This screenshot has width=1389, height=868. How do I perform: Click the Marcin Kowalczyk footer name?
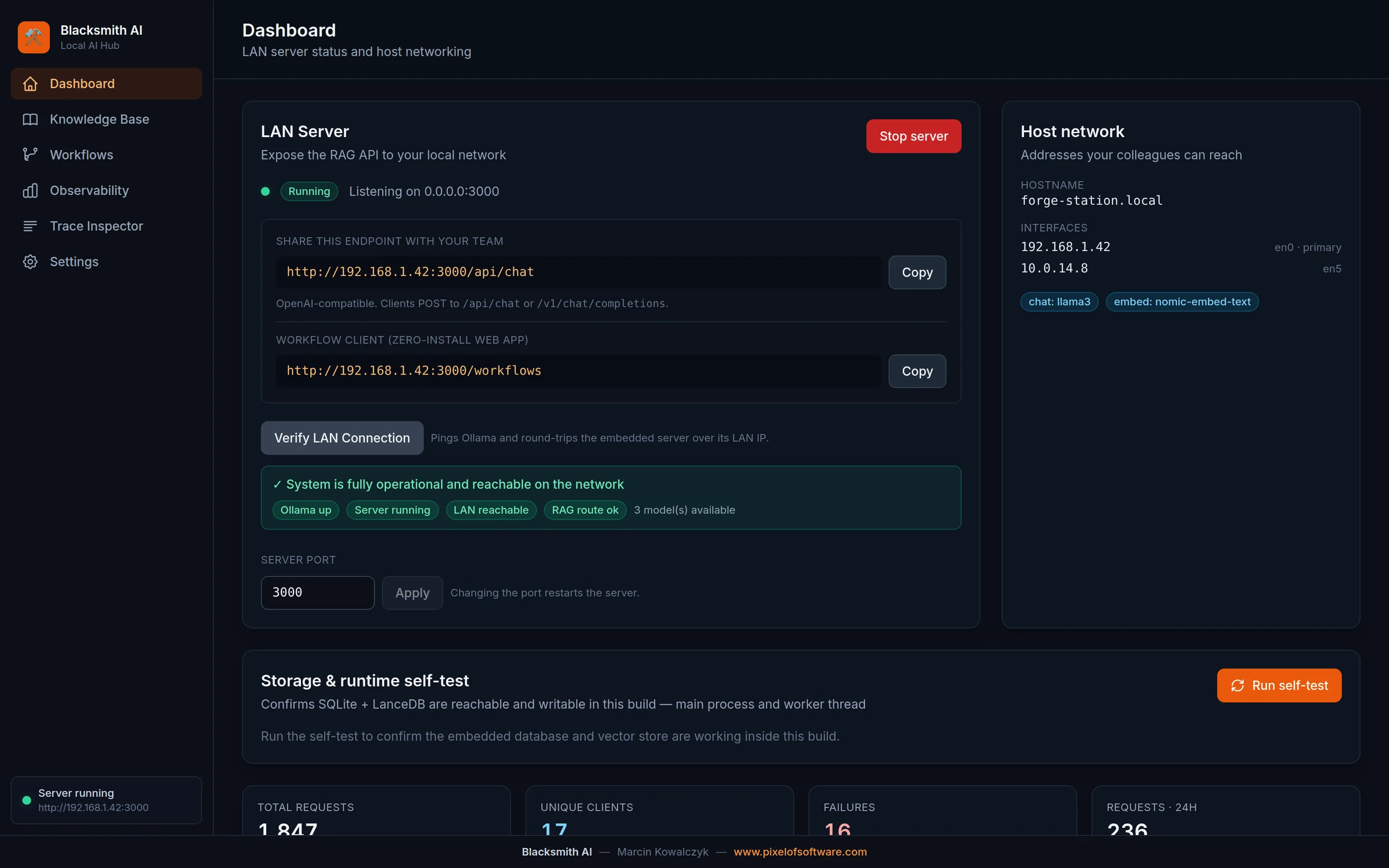click(662, 852)
